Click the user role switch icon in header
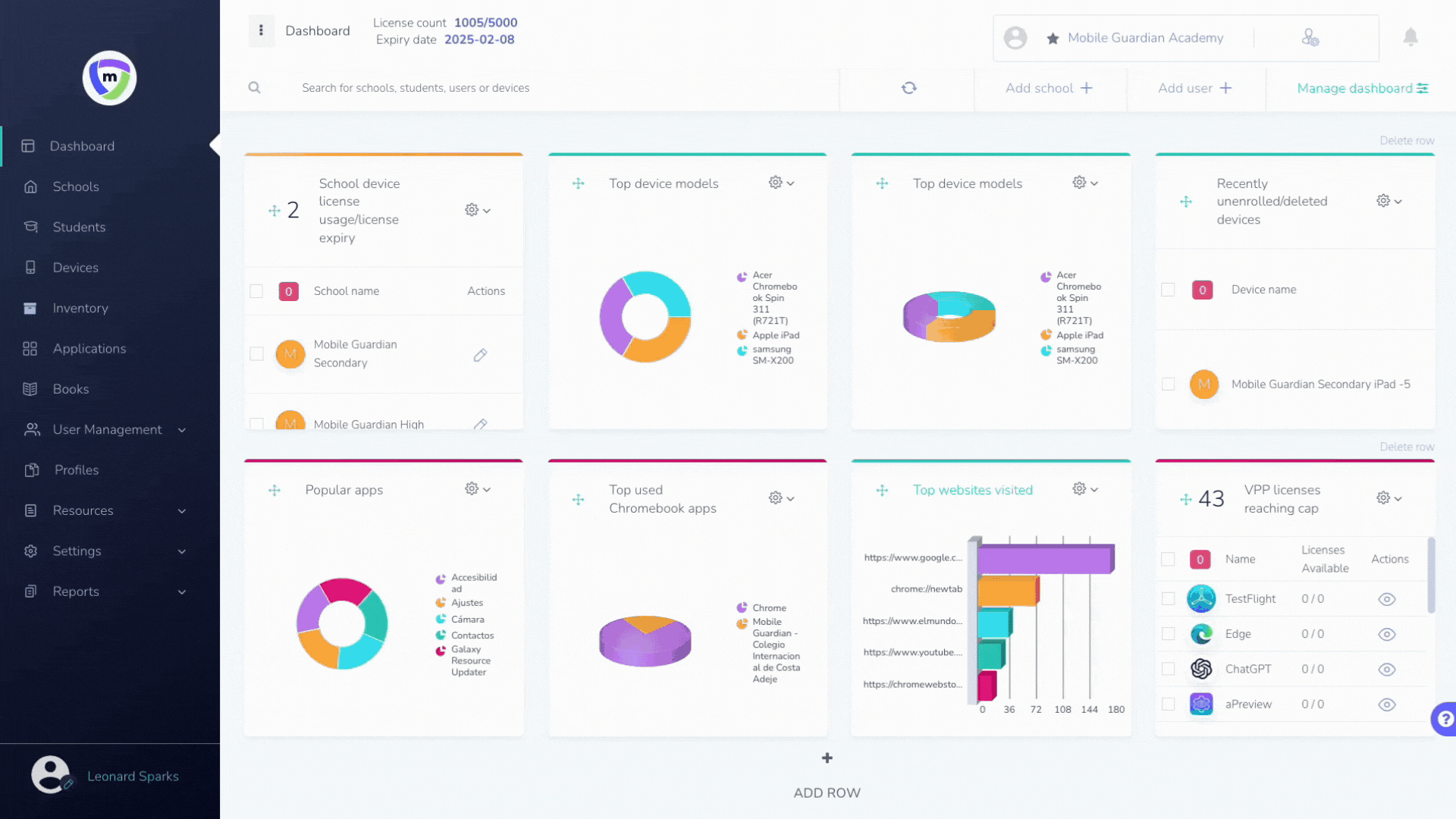 tap(1310, 37)
